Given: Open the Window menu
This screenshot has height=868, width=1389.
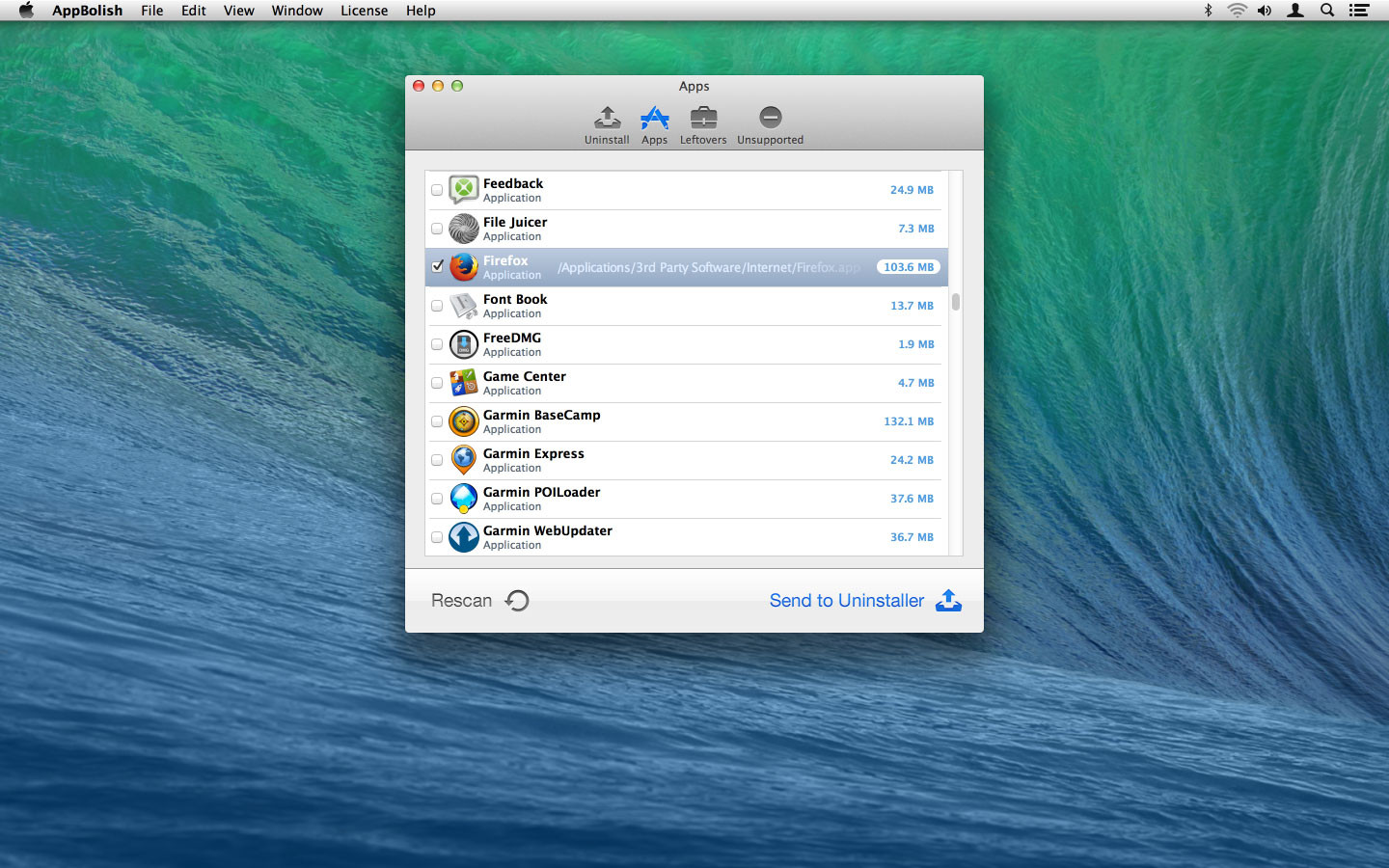Looking at the screenshot, I should 297,11.
